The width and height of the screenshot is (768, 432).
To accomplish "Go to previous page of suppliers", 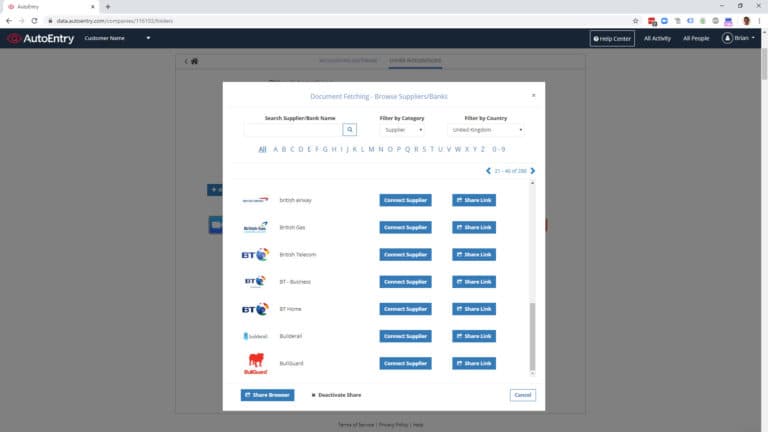I will [x=488, y=171].
